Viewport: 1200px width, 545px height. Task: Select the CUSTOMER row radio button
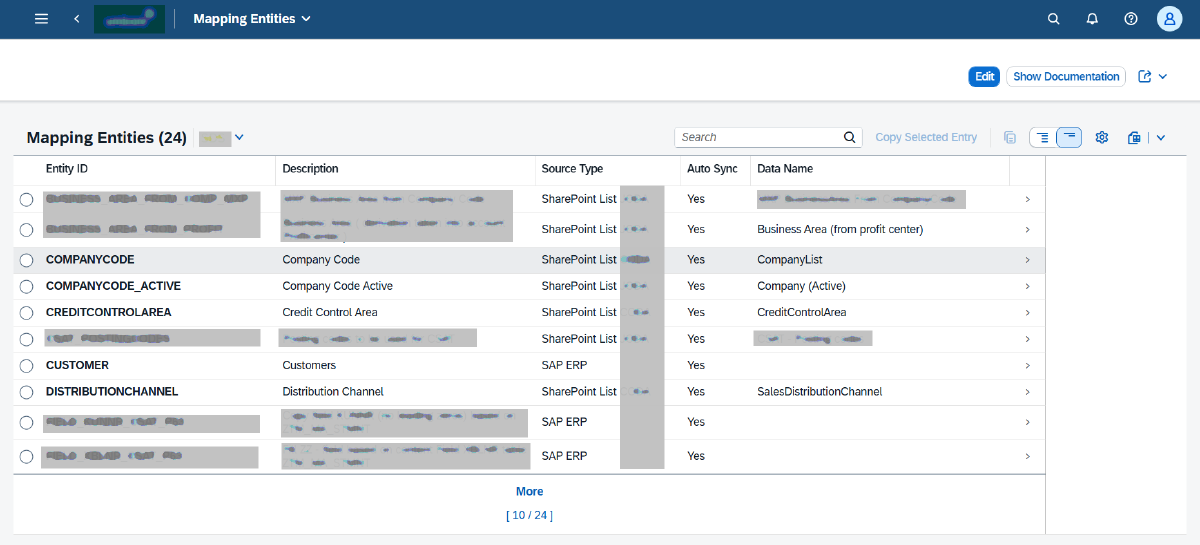pyautogui.click(x=27, y=366)
